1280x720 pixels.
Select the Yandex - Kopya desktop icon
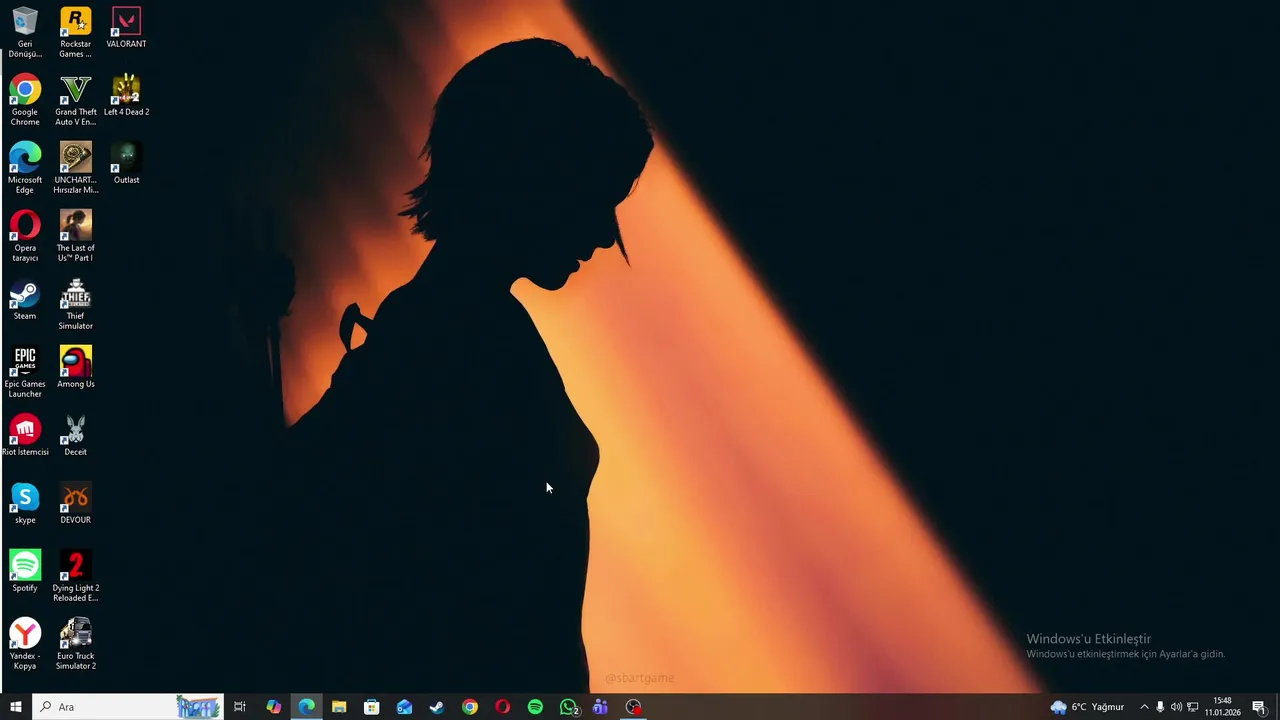click(25, 644)
